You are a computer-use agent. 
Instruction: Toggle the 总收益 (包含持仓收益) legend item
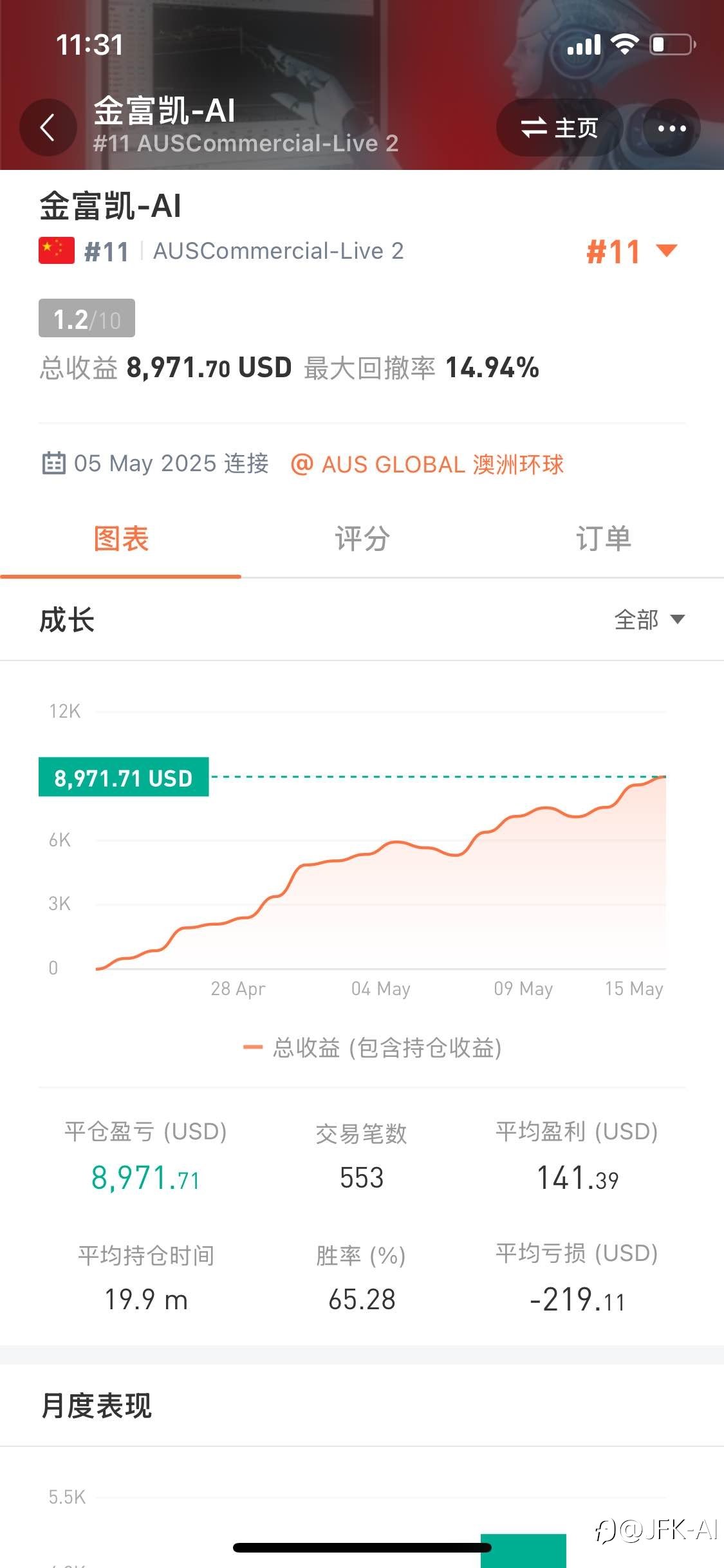click(372, 1048)
